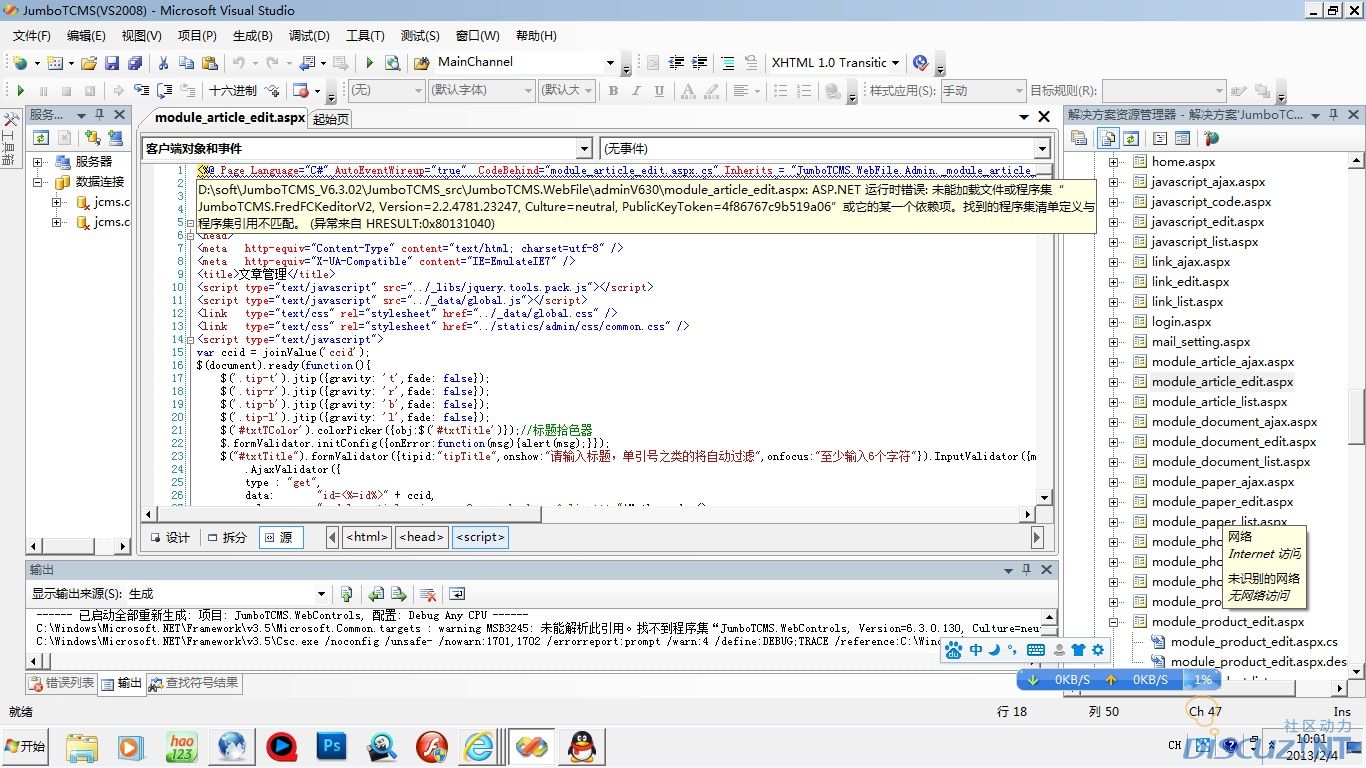Viewport: 1366px width, 768px height.
Task: Click Refresh icon in Solution Explorer toolbar
Action: click(x=1130, y=138)
